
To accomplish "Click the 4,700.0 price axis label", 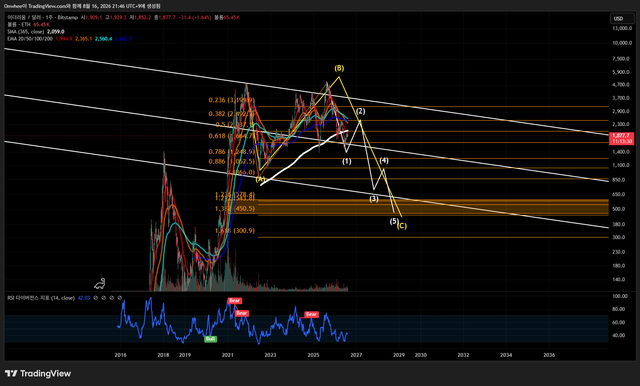I will [621, 85].
